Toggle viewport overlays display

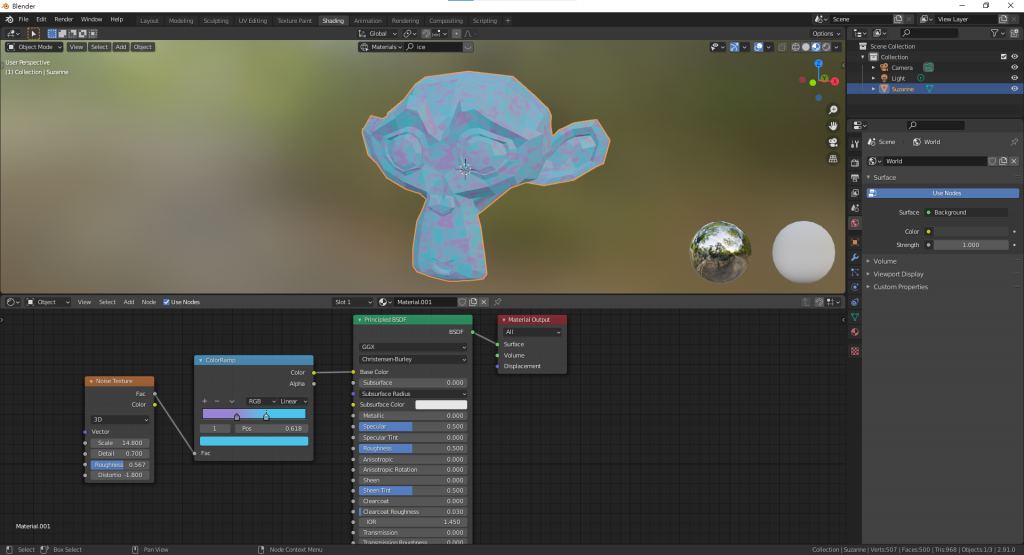tap(758, 47)
